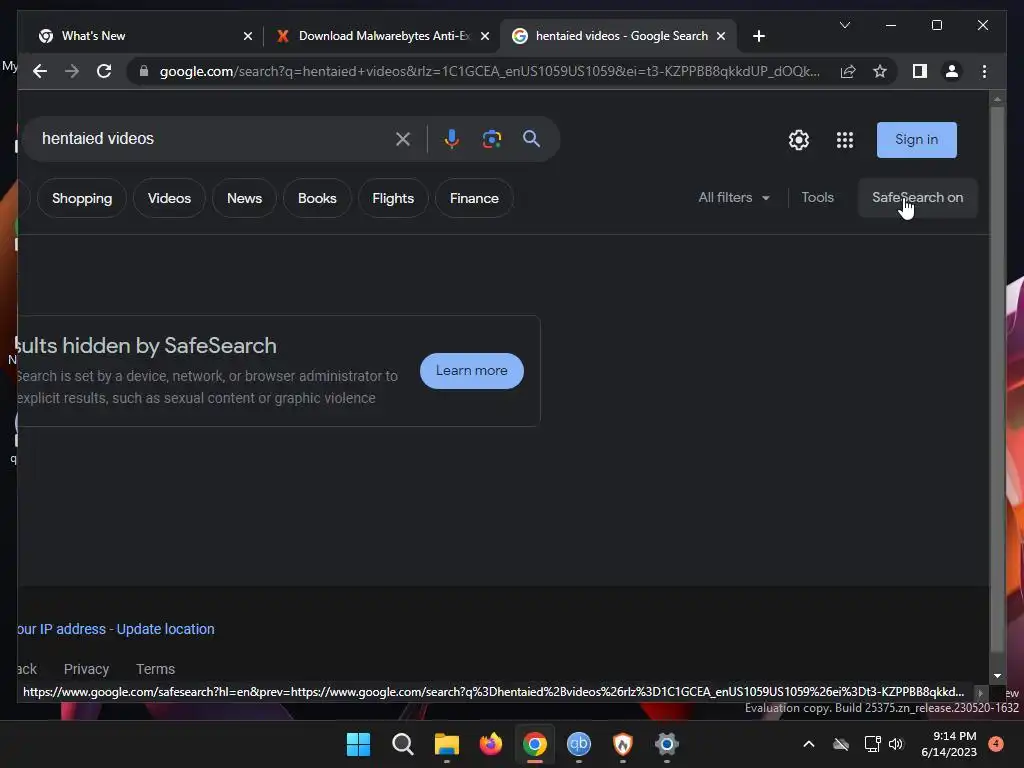This screenshot has height=768, width=1024.
Task: Filter results by Books
Action: coord(317,198)
